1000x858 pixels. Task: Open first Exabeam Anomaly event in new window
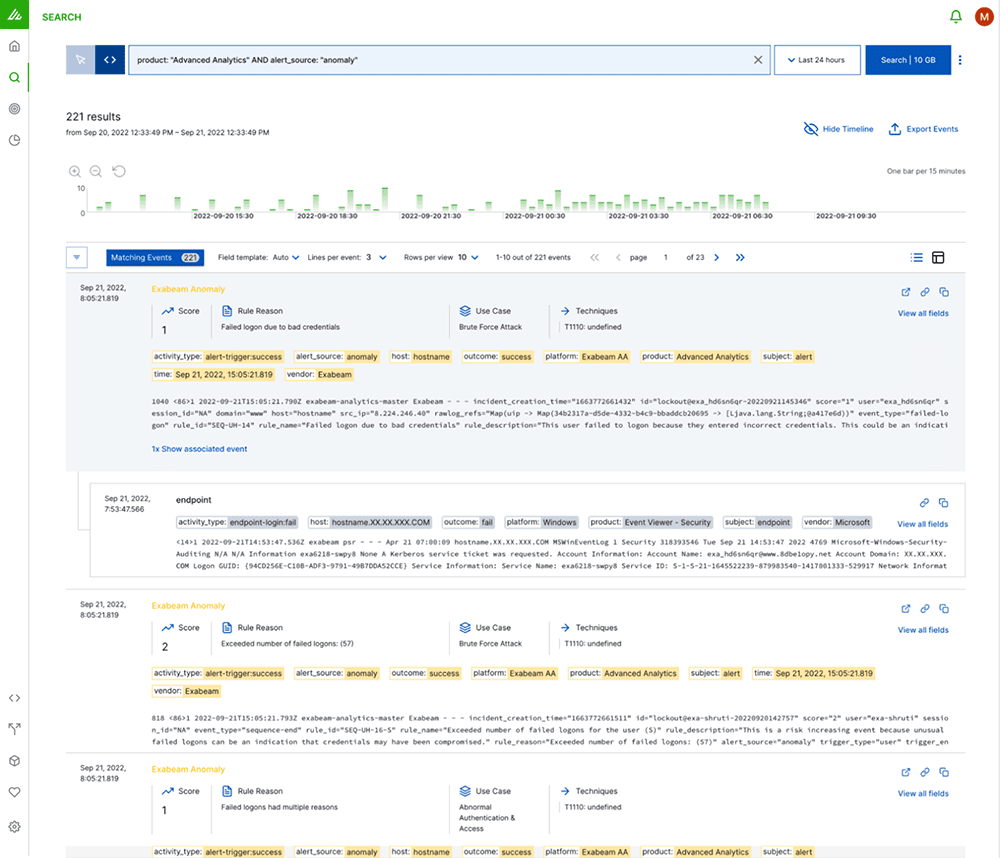906,292
